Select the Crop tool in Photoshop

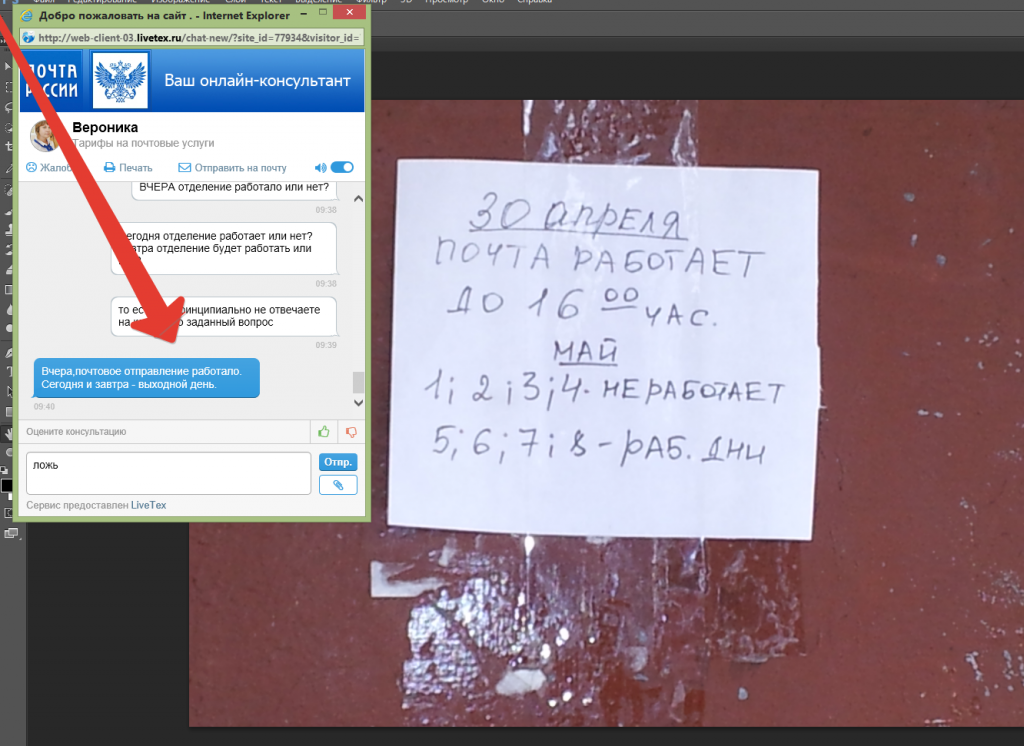point(8,146)
